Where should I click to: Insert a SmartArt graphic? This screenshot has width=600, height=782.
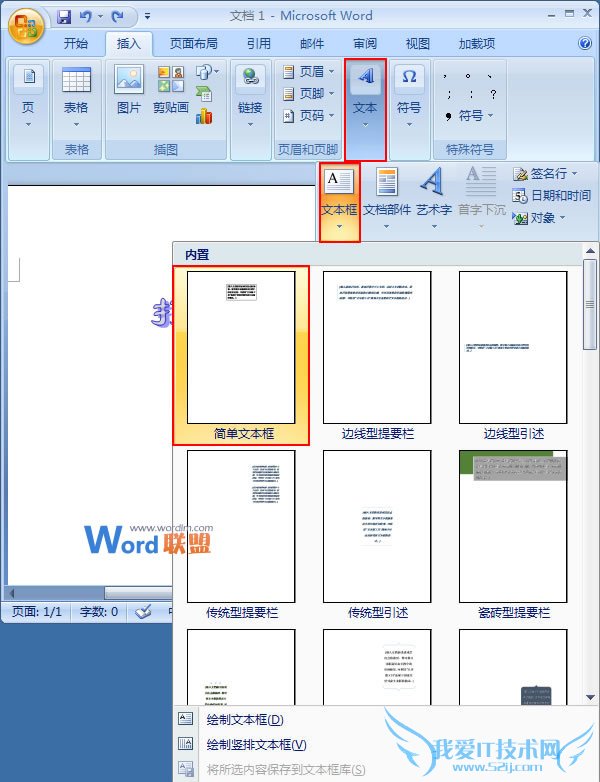tap(203, 94)
